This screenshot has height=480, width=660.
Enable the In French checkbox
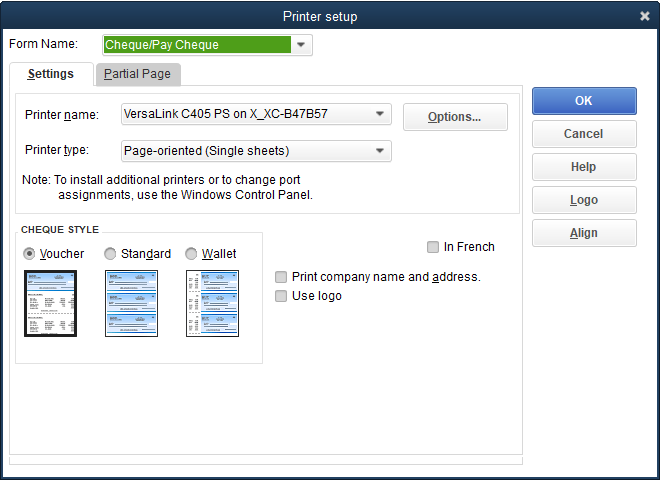(433, 247)
